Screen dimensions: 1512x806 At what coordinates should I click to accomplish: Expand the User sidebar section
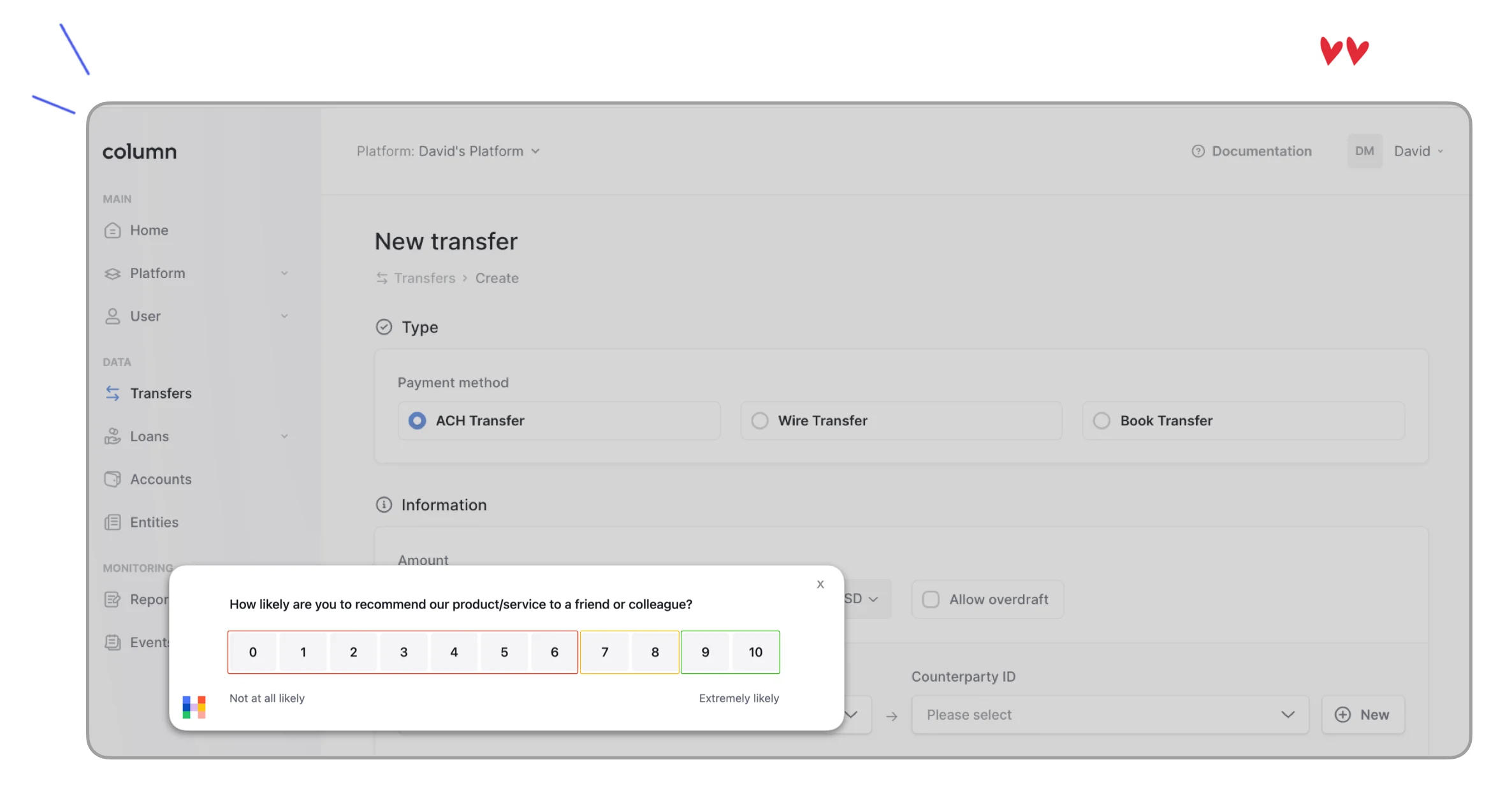click(x=284, y=316)
